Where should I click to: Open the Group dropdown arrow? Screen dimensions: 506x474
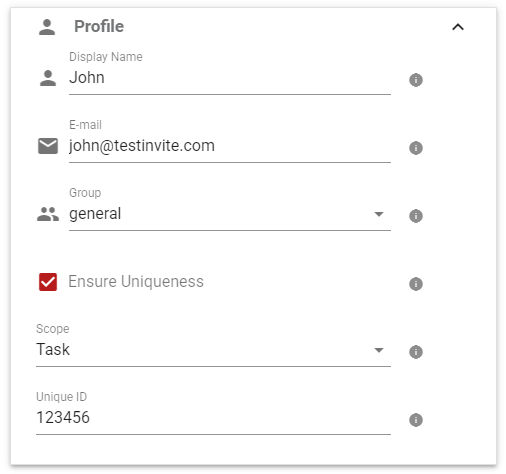pos(379,214)
